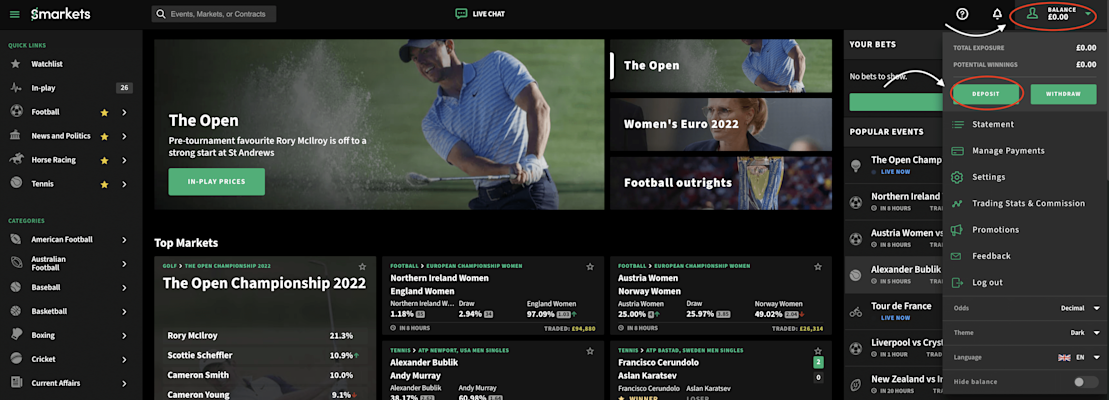Star the Austria Women vs Norway Women card
The width and height of the screenshot is (1109, 400).
[x=818, y=266]
